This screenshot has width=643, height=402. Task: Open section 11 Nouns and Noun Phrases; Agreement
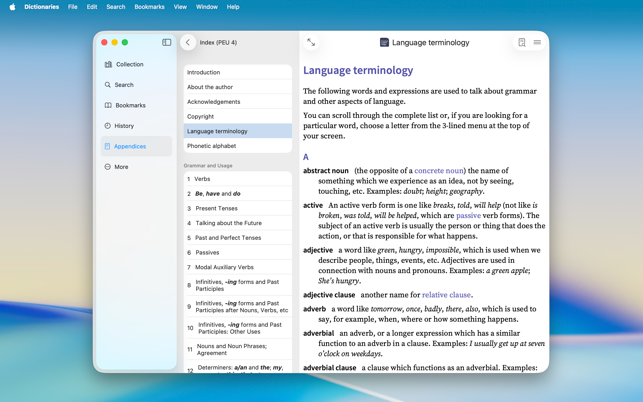(x=238, y=349)
